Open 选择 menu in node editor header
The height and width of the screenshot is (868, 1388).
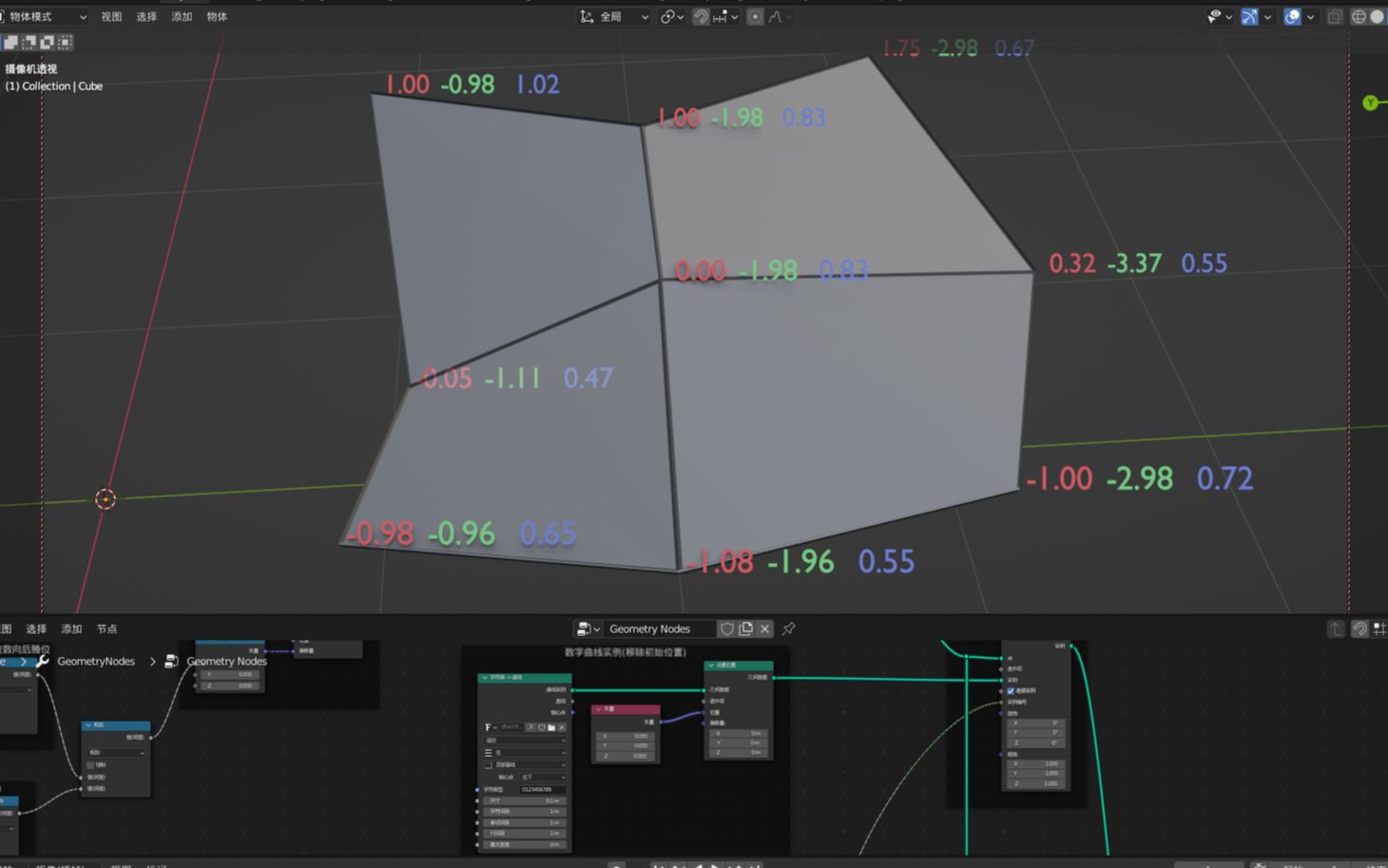click(x=36, y=628)
